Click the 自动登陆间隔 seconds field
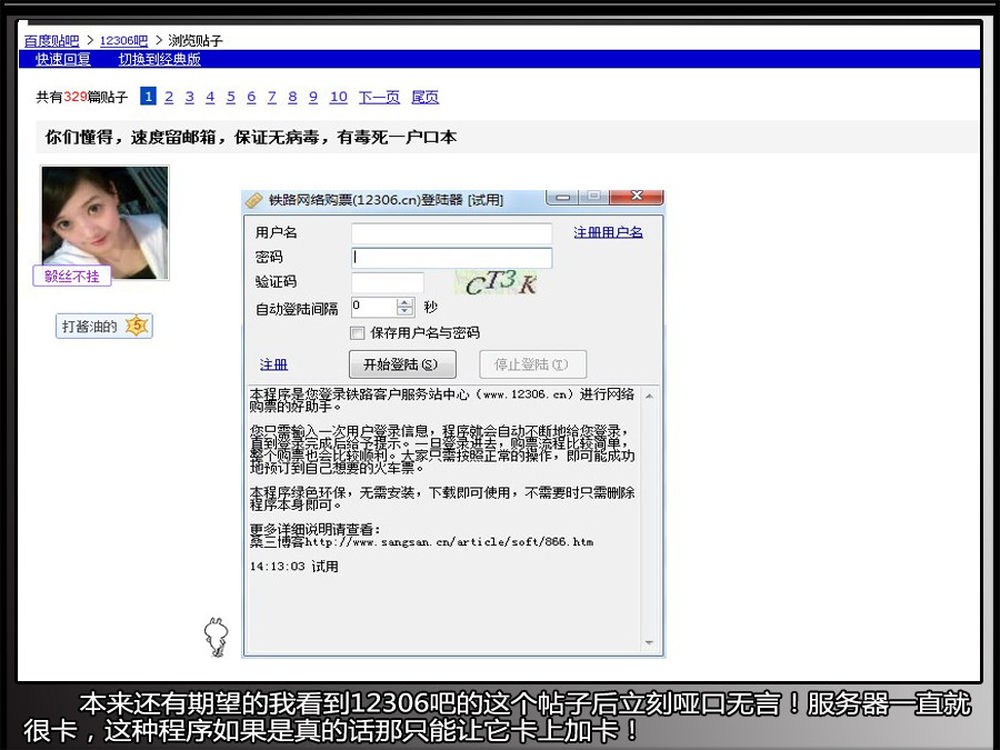 pyautogui.click(x=374, y=307)
